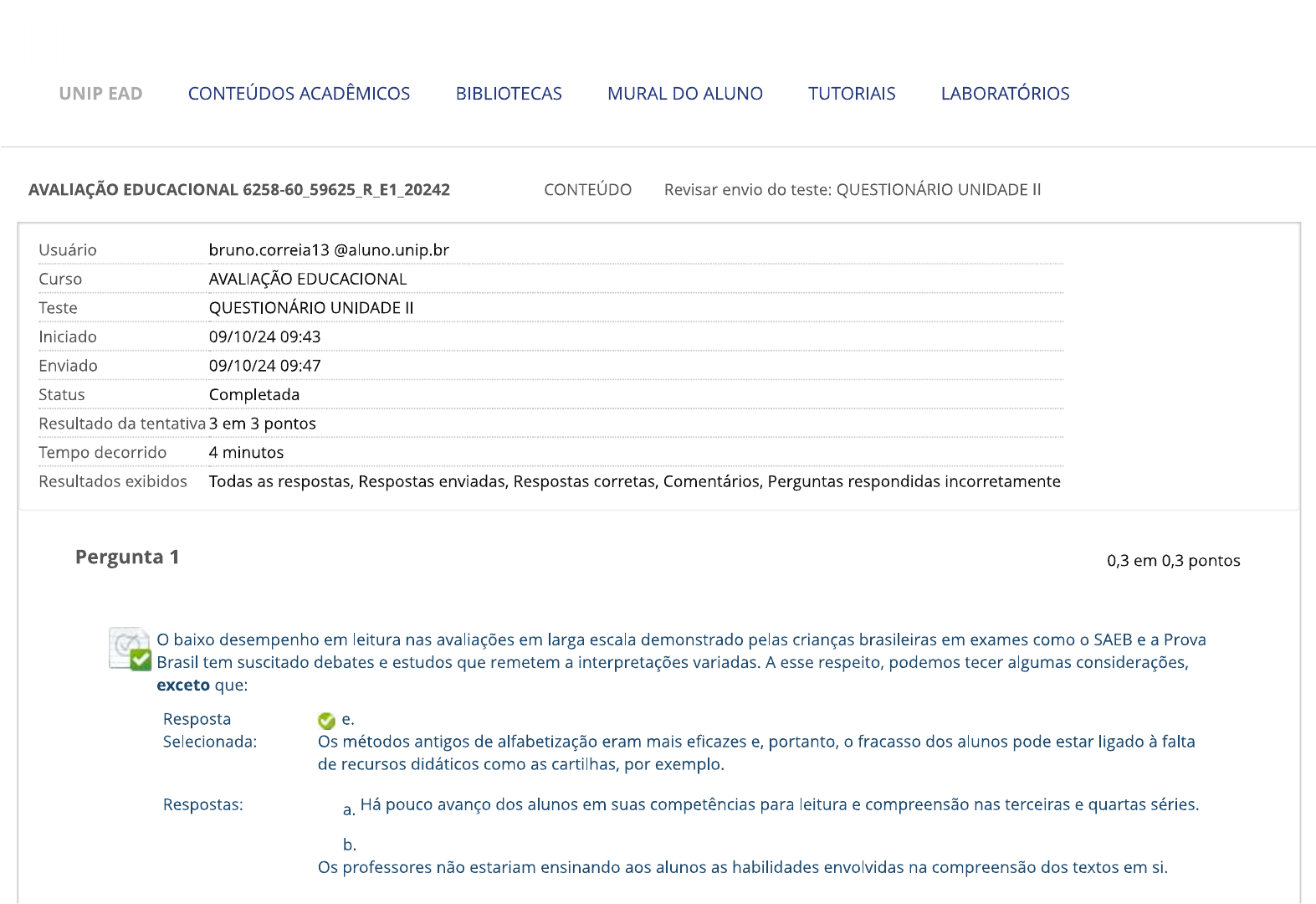
Task: Click the correct-answer icon beside Pergunta 1 text
Action: (x=130, y=649)
